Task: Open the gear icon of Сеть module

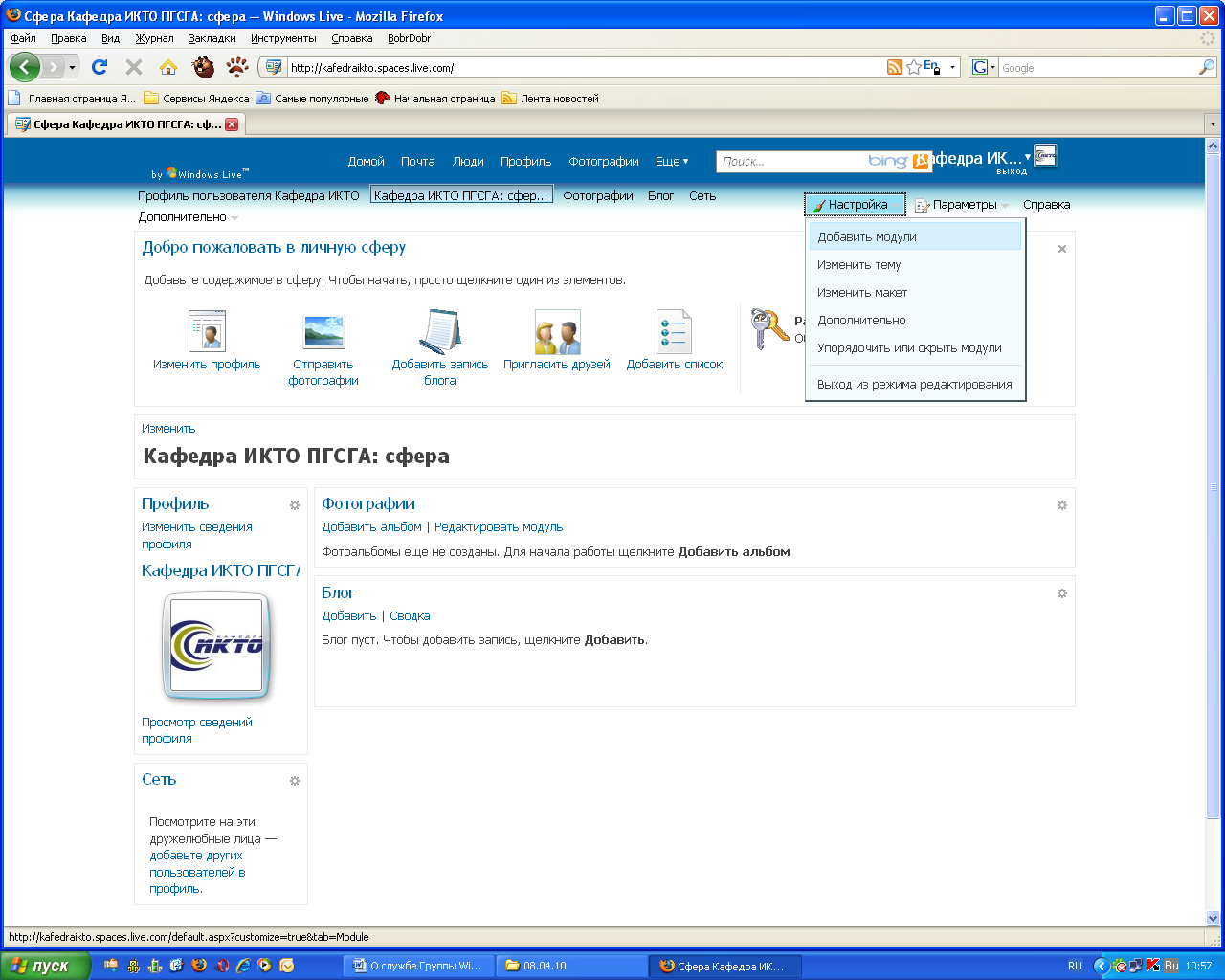Action: click(x=295, y=781)
